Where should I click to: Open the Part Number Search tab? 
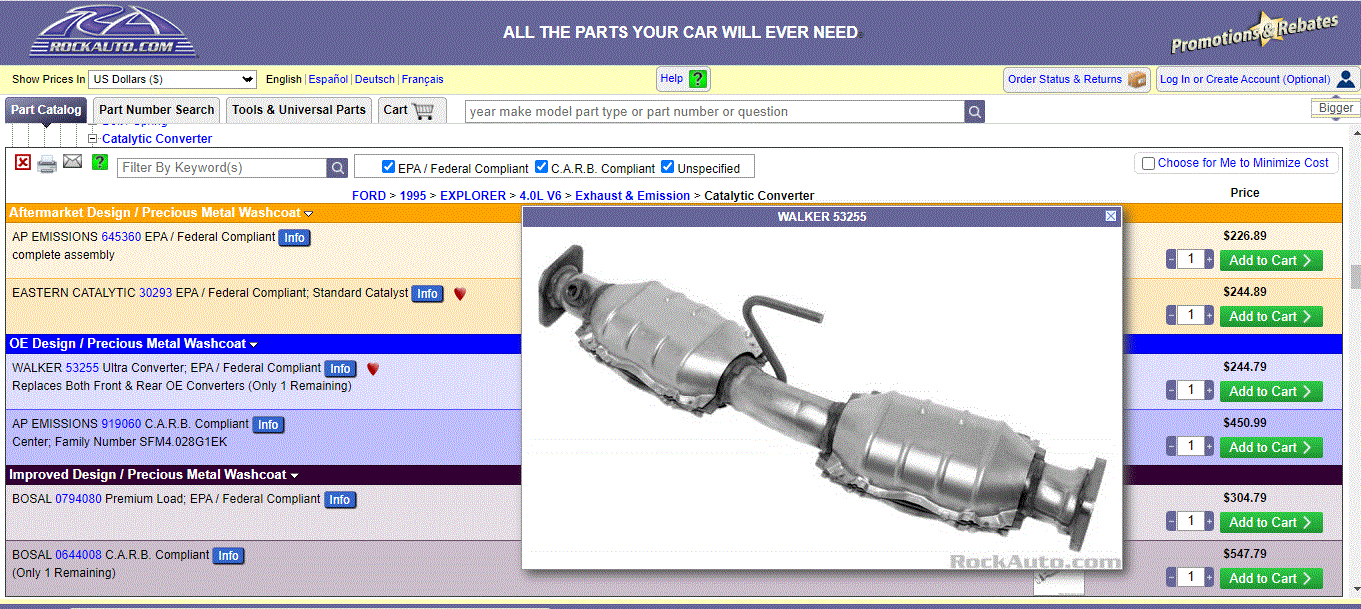pyautogui.click(x=156, y=110)
